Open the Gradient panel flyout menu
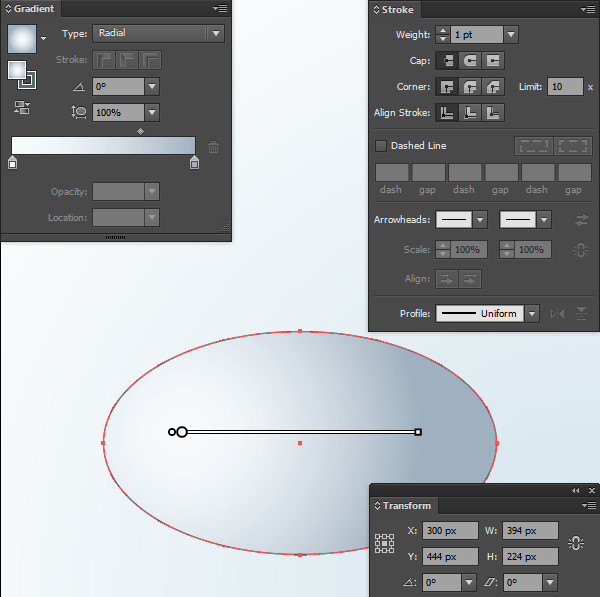The height and width of the screenshot is (597, 600). 220,8
